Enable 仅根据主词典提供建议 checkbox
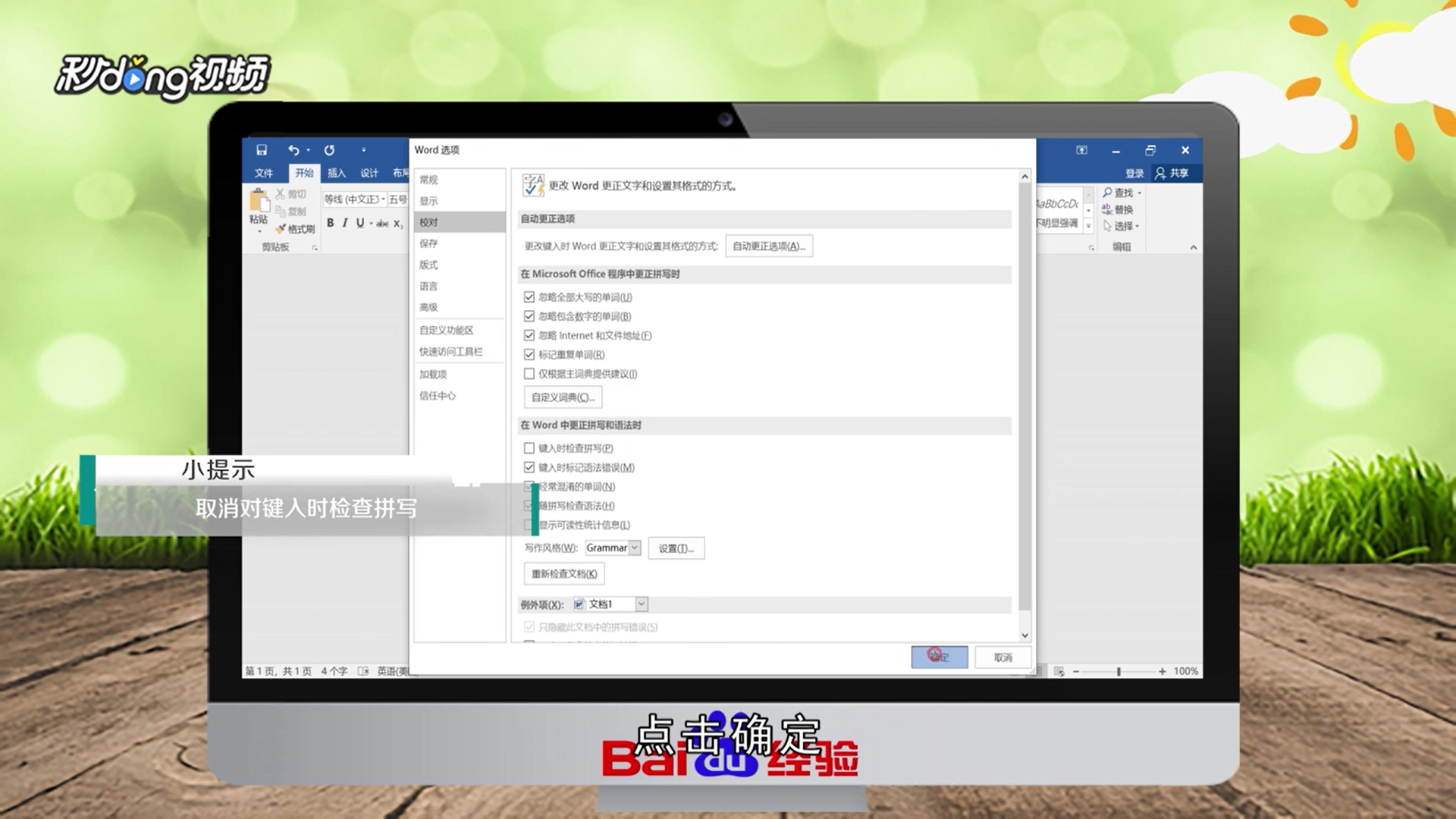 point(529,373)
